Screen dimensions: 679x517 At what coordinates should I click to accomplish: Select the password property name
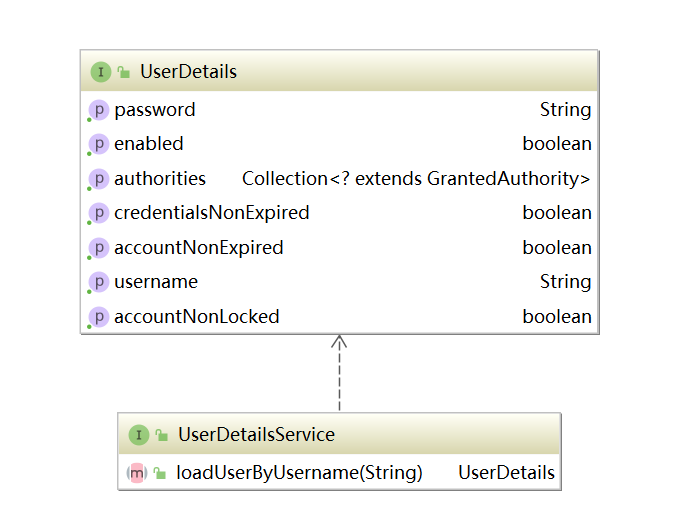pyautogui.click(x=155, y=110)
